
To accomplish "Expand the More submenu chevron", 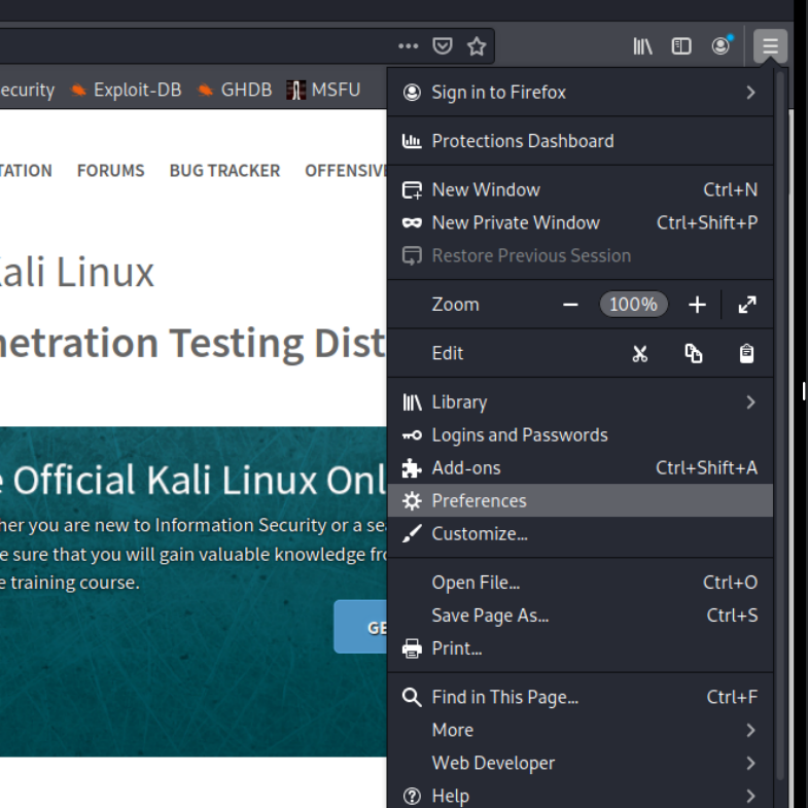I will point(751,730).
